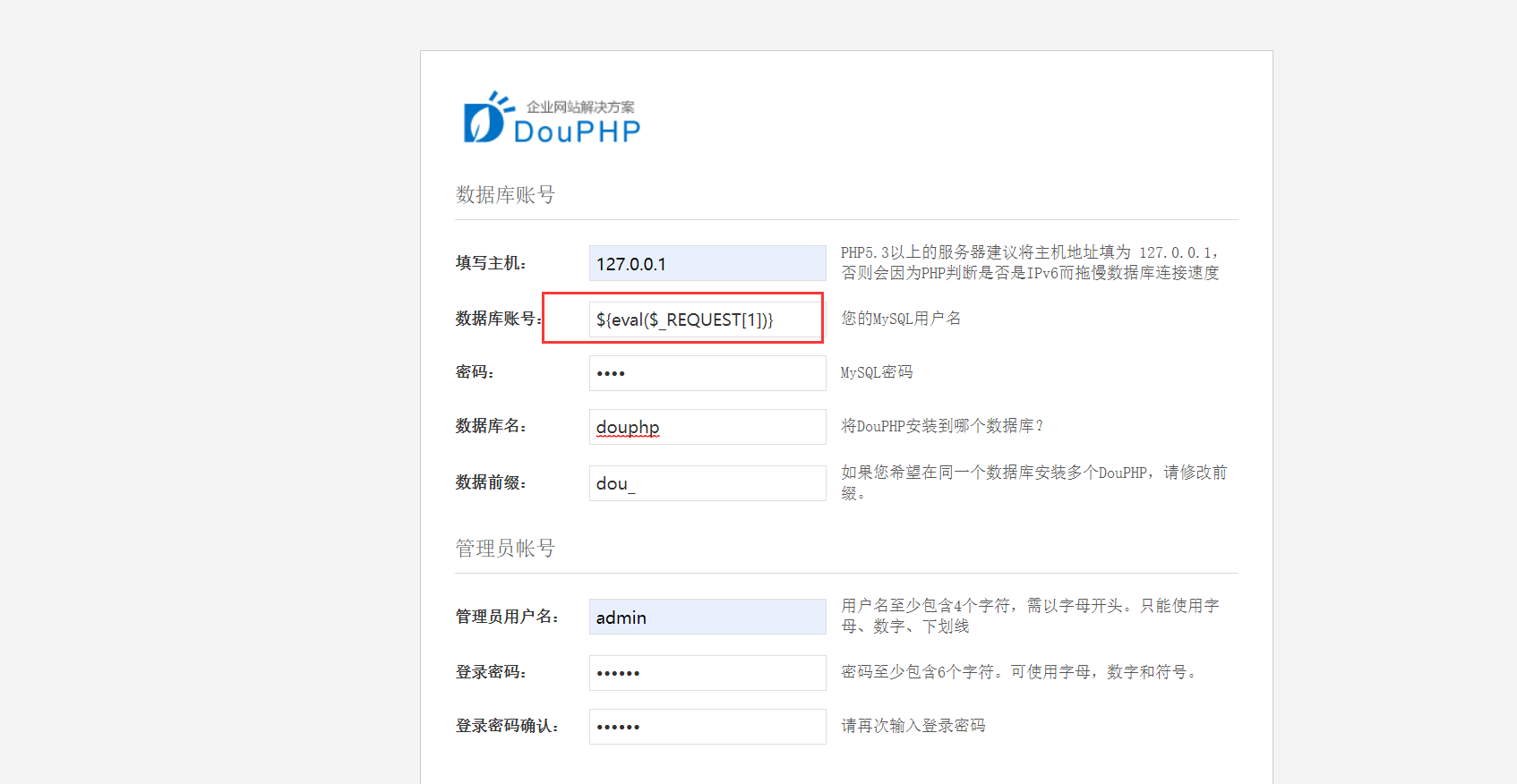This screenshot has height=784, width=1517.
Task: Click the 数据前缀 field containing dou_
Action: coord(707,483)
